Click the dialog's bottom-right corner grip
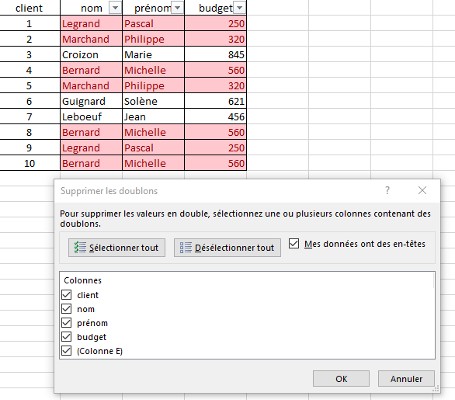The height and width of the screenshot is (400, 455). point(436,389)
